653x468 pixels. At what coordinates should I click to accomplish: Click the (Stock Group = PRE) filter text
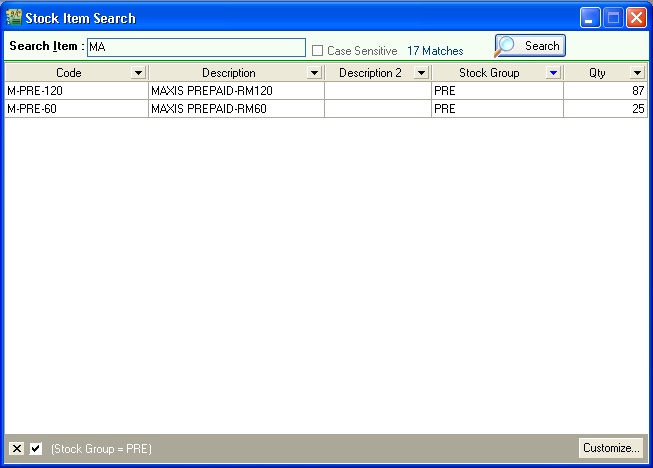[101, 449]
